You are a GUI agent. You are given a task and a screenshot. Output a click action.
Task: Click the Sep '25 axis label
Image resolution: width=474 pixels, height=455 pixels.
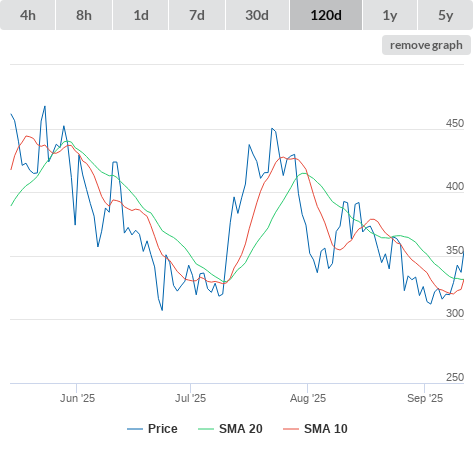point(425,398)
